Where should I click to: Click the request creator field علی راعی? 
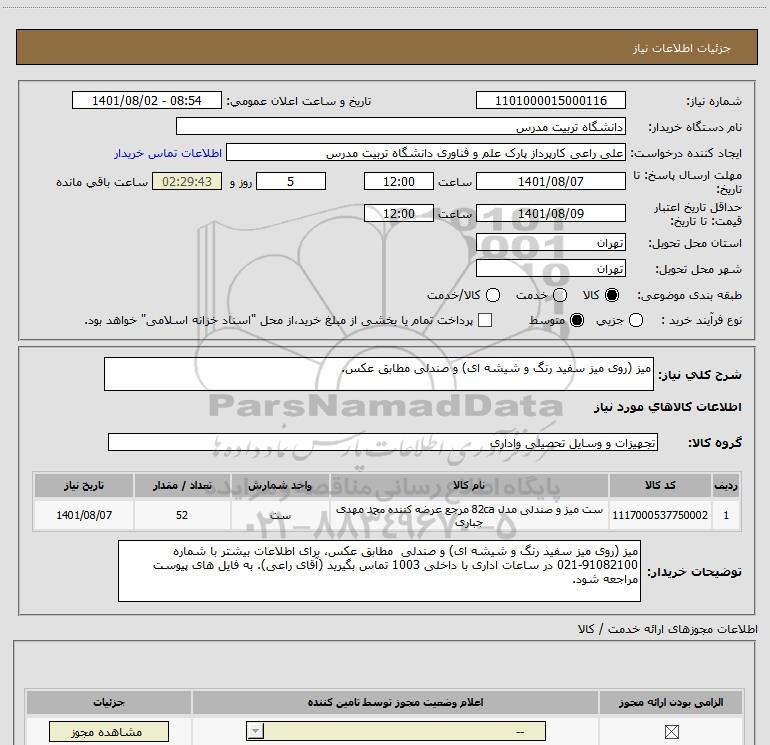[426, 152]
